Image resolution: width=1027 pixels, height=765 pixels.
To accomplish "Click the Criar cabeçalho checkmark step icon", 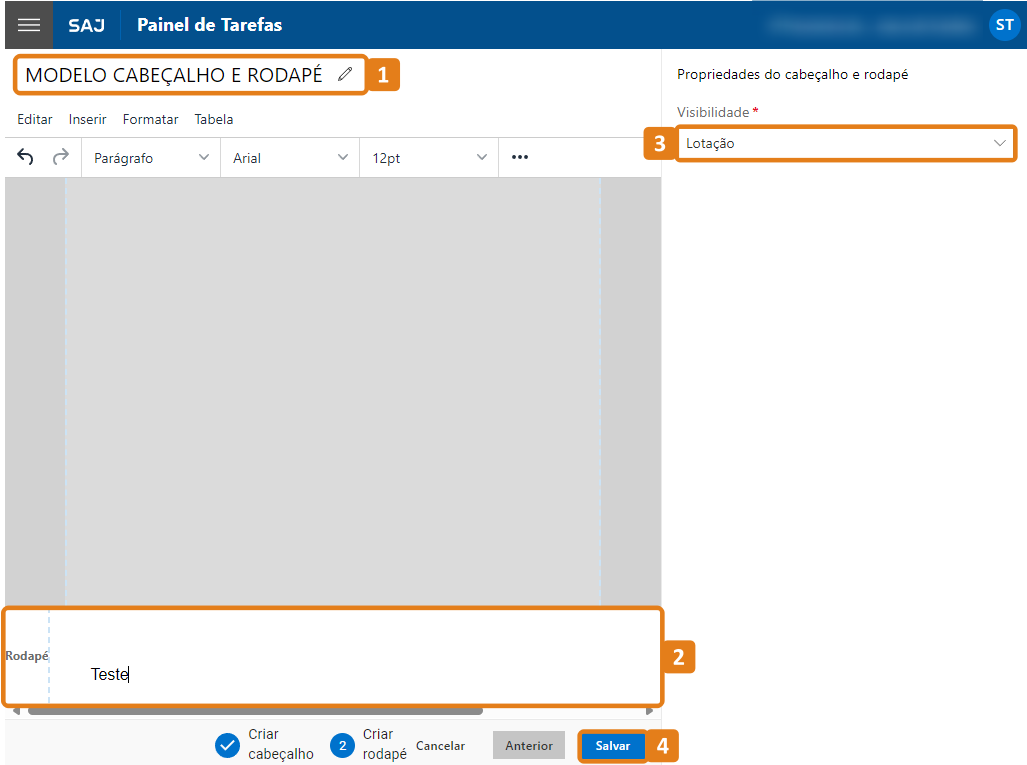I will (228, 746).
